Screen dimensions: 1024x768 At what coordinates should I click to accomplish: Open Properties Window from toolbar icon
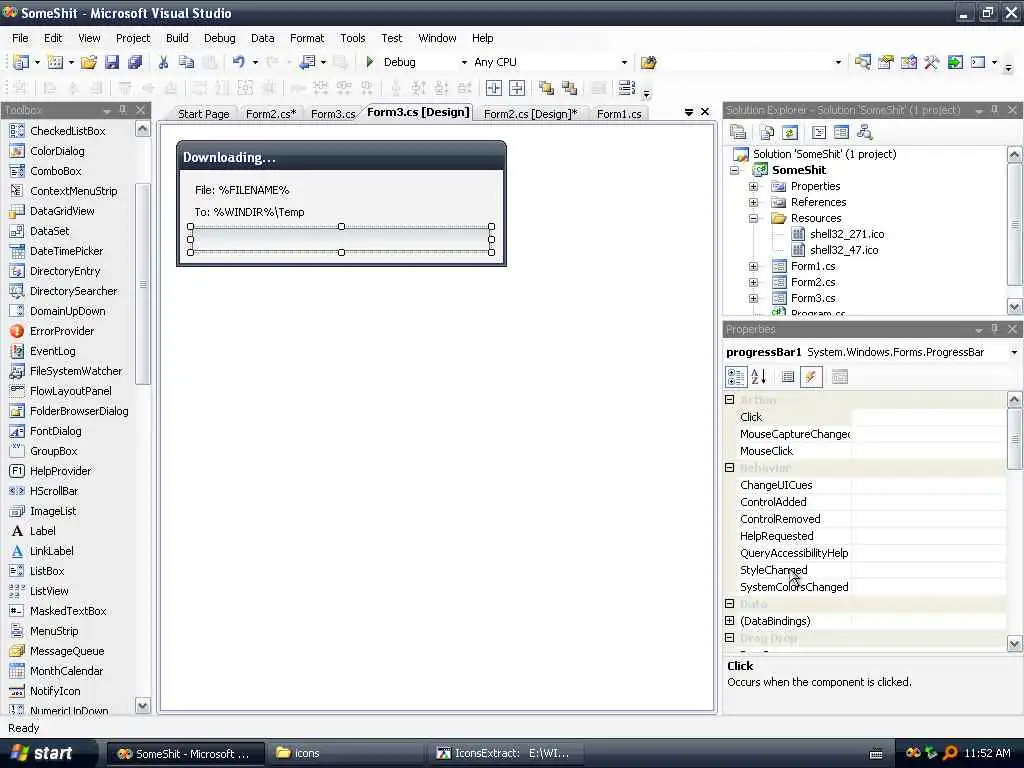coord(886,62)
